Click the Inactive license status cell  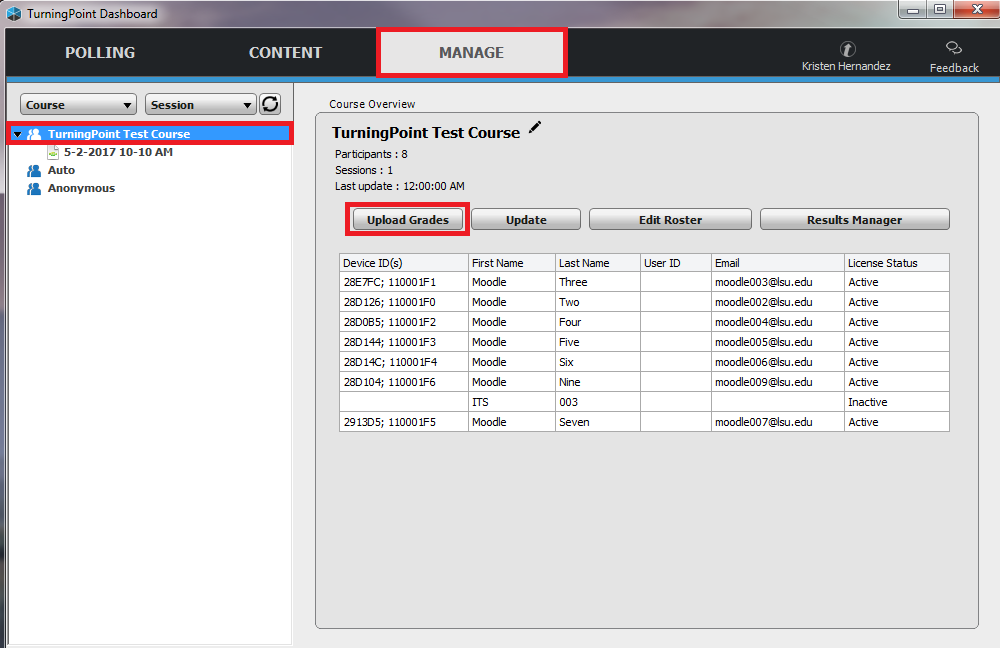897,402
